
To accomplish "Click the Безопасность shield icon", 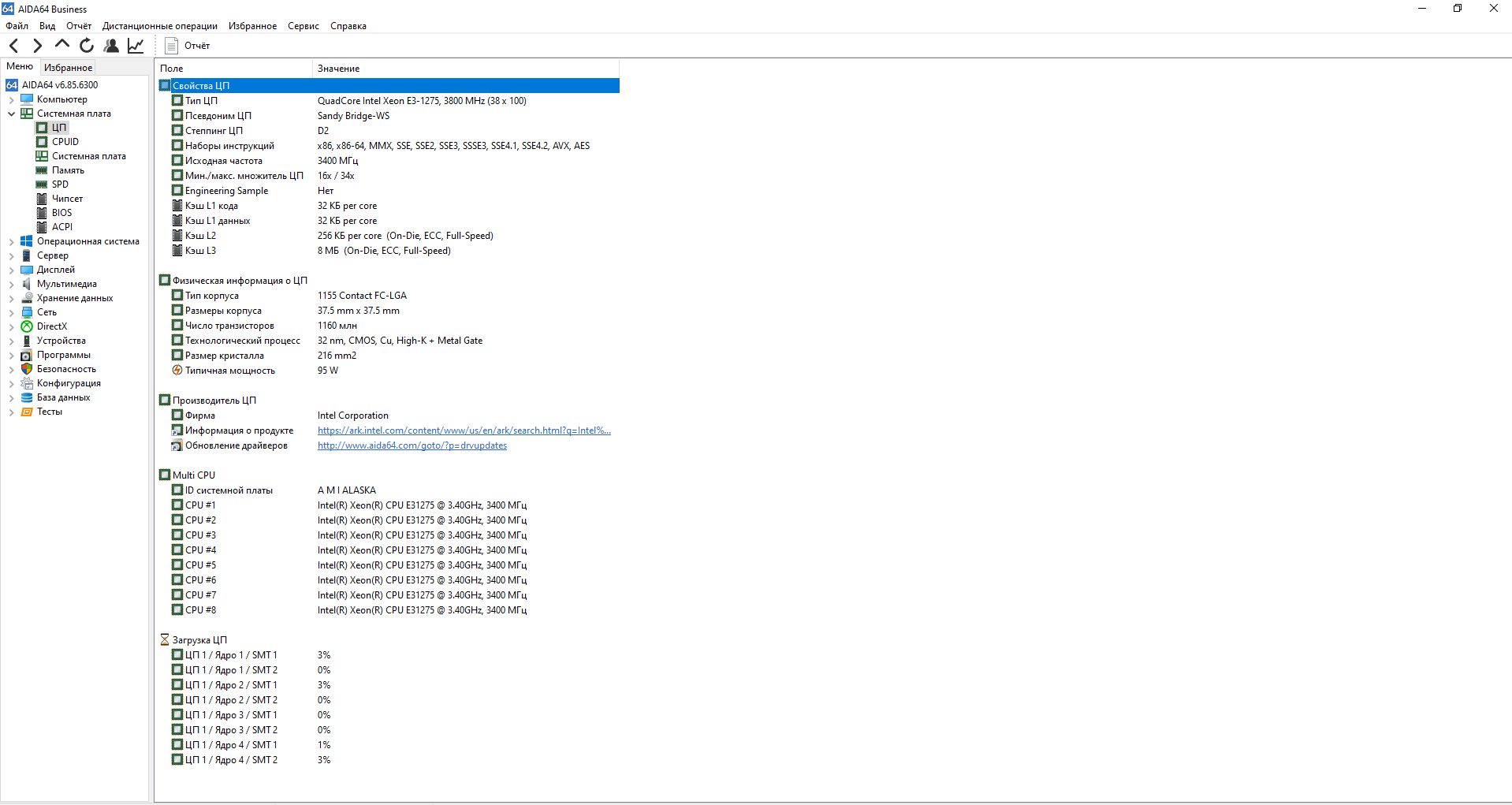I will click(27, 369).
